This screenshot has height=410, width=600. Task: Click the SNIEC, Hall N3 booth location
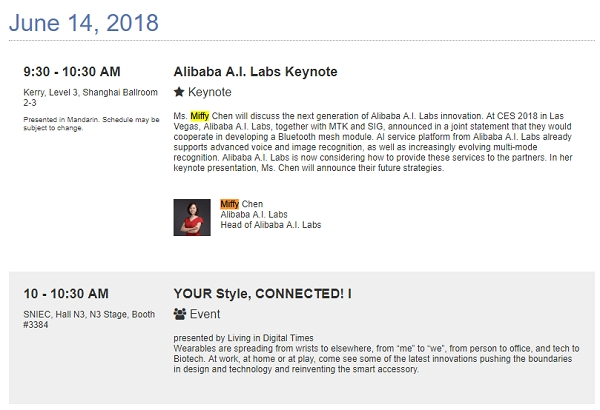(89, 319)
